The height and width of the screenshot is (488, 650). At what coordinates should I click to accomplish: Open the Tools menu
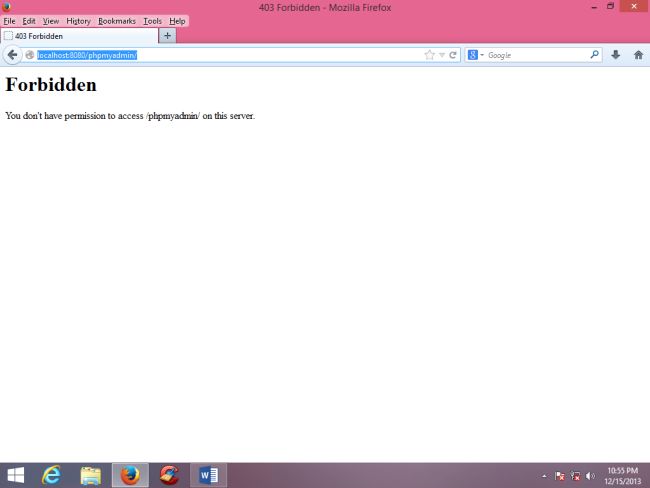click(152, 21)
